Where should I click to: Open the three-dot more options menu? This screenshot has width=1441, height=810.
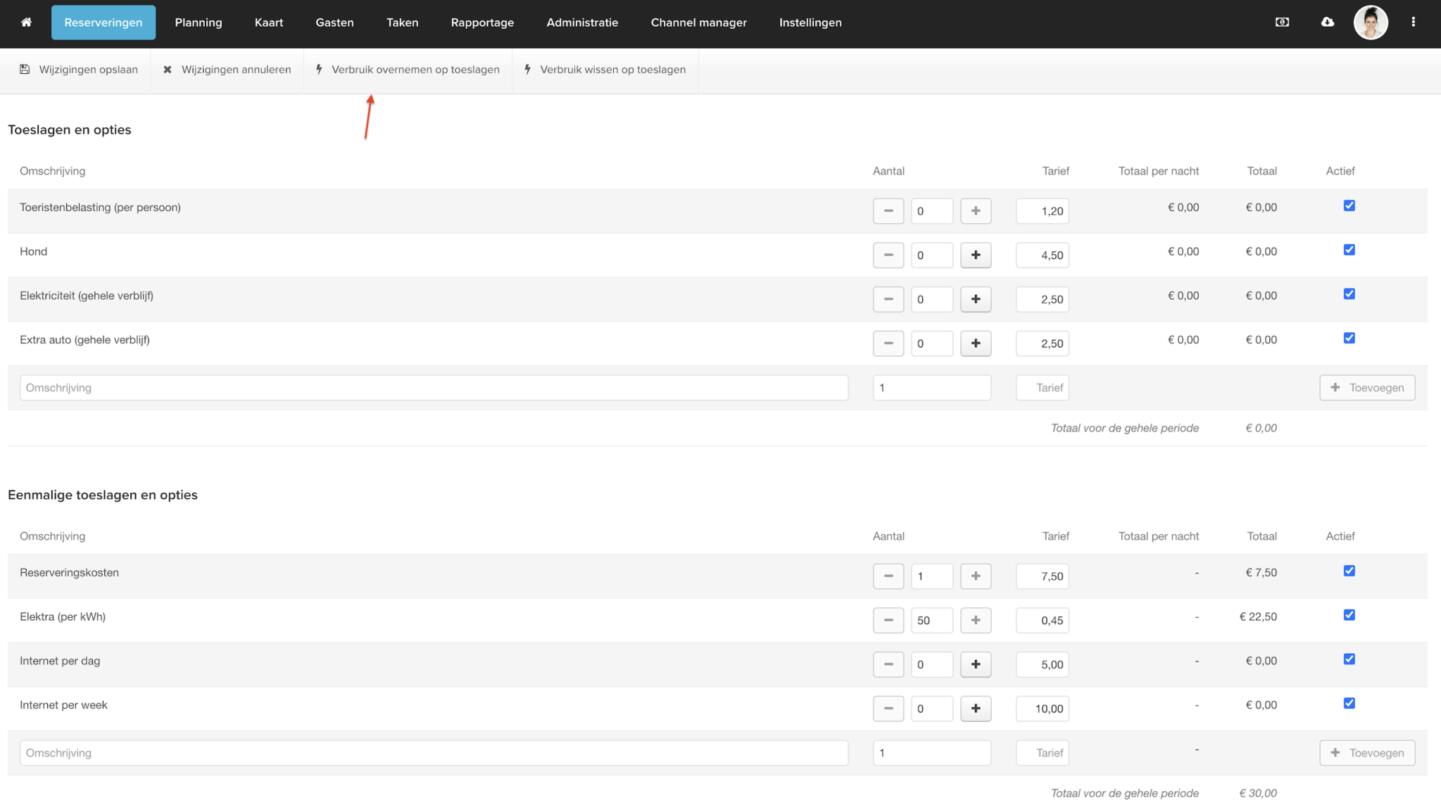[1413, 22]
